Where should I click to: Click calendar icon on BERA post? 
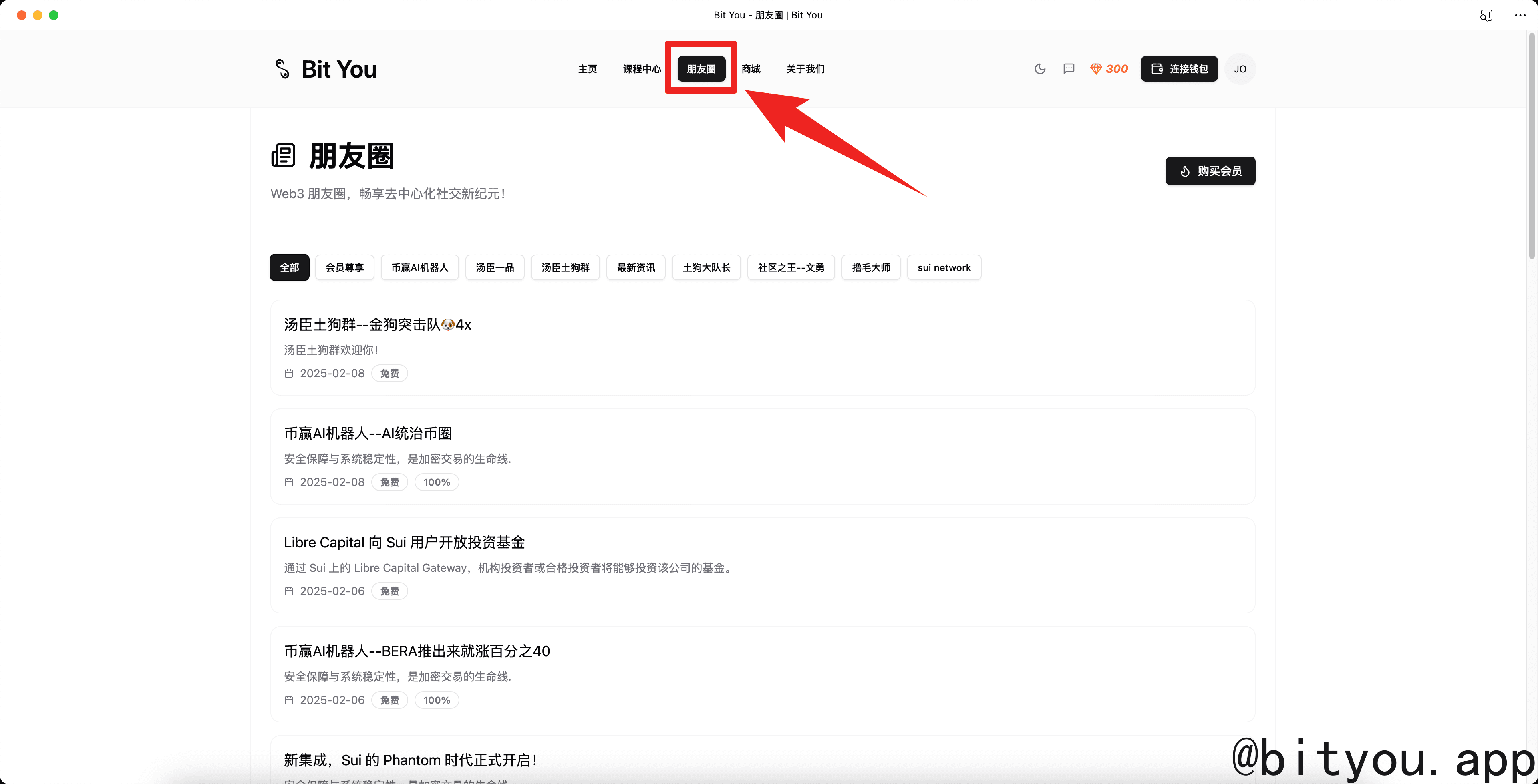pos(289,700)
